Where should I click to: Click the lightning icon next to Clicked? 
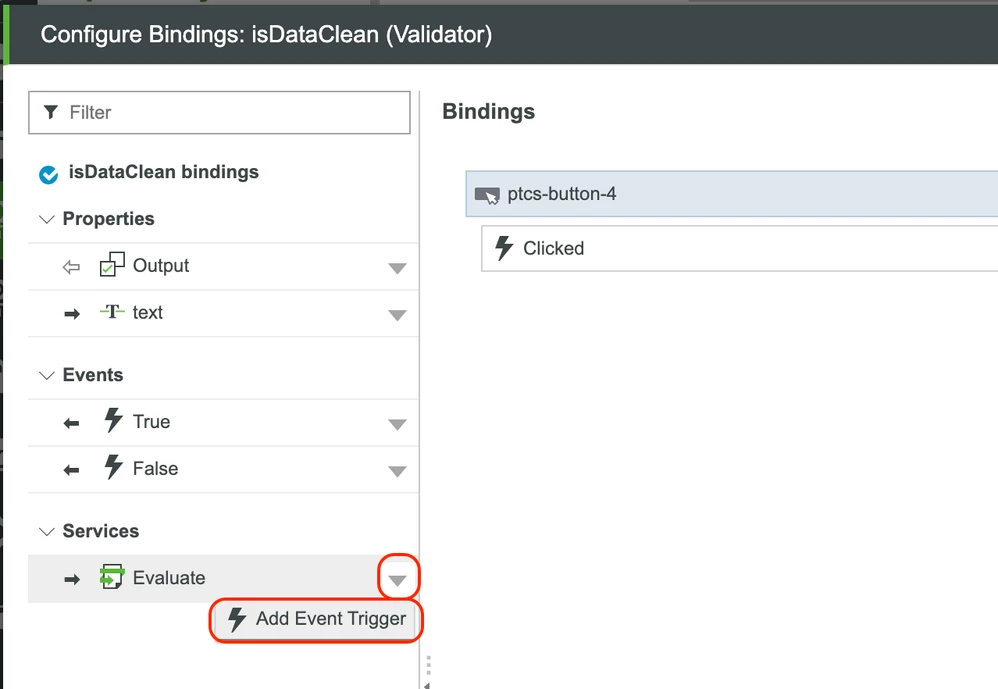(x=504, y=248)
